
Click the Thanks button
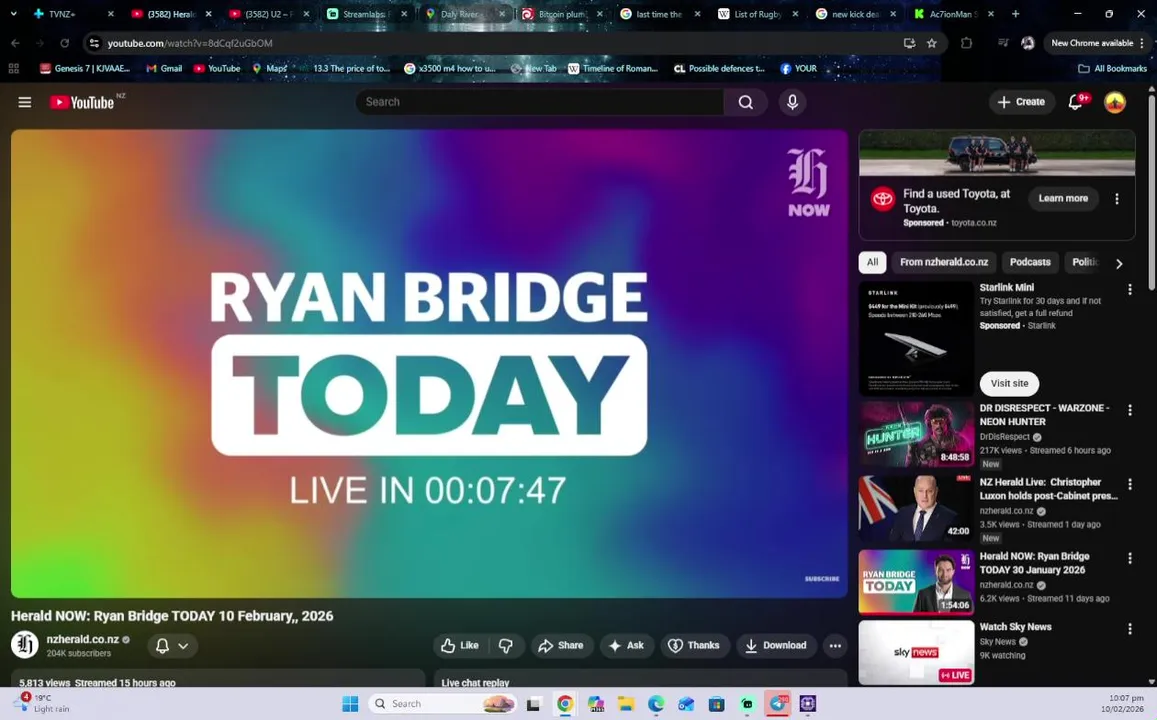(x=694, y=645)
